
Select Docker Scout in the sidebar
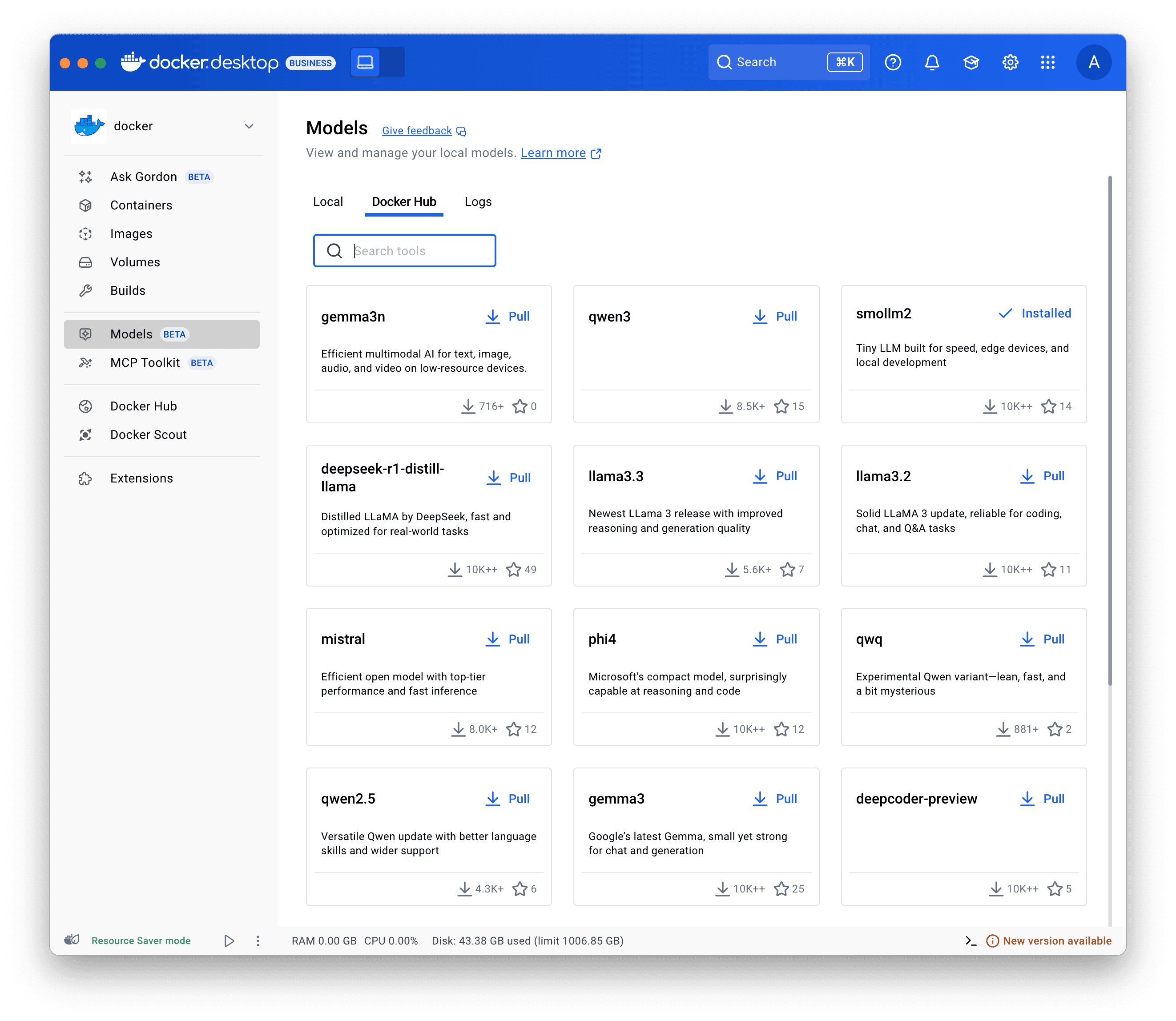(x=148, y=434)
